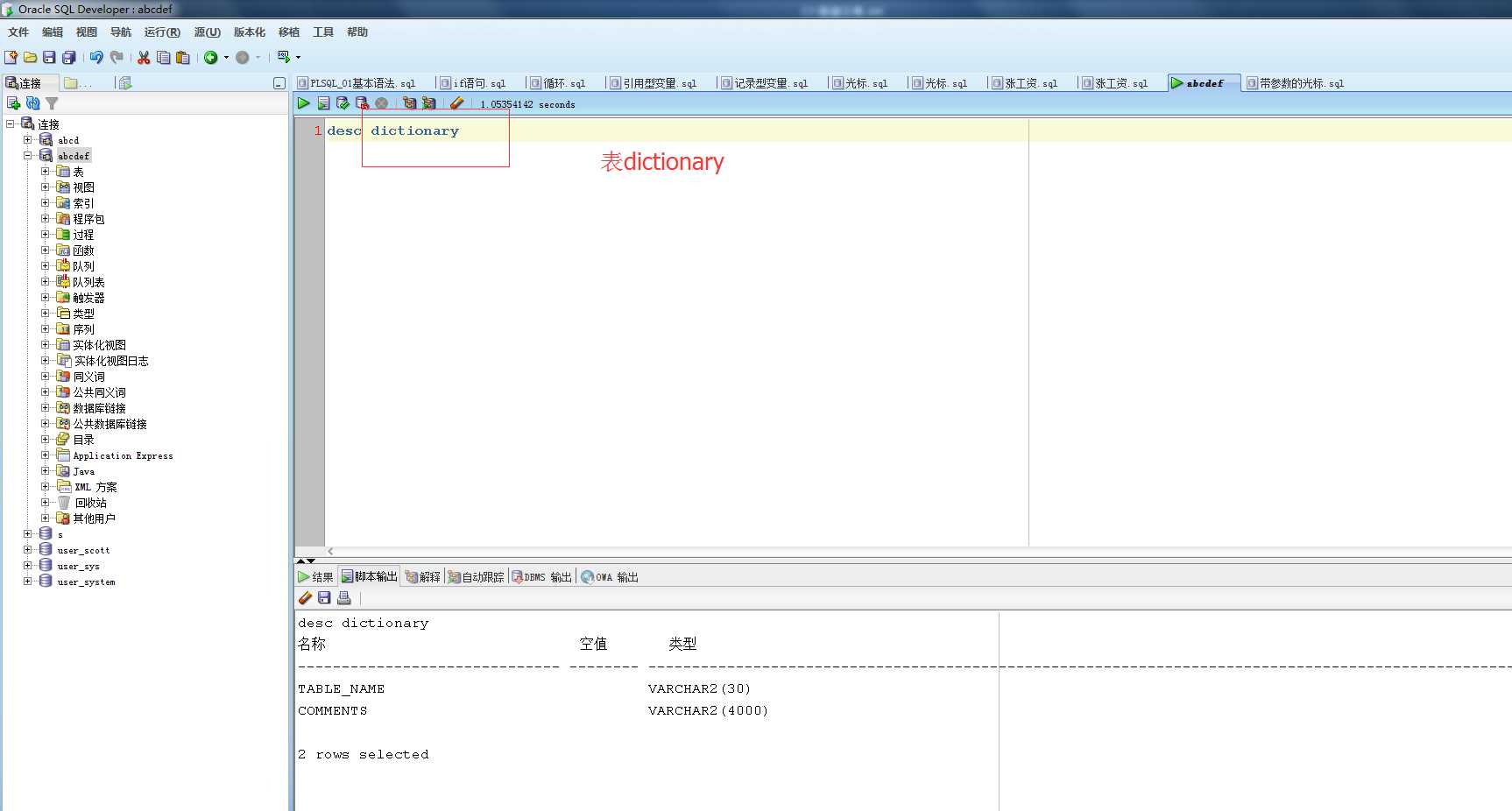Switch to 带参数的光标.sql tab
Viewport: 1512px width, 811px height.
[x=1296, y=83]
